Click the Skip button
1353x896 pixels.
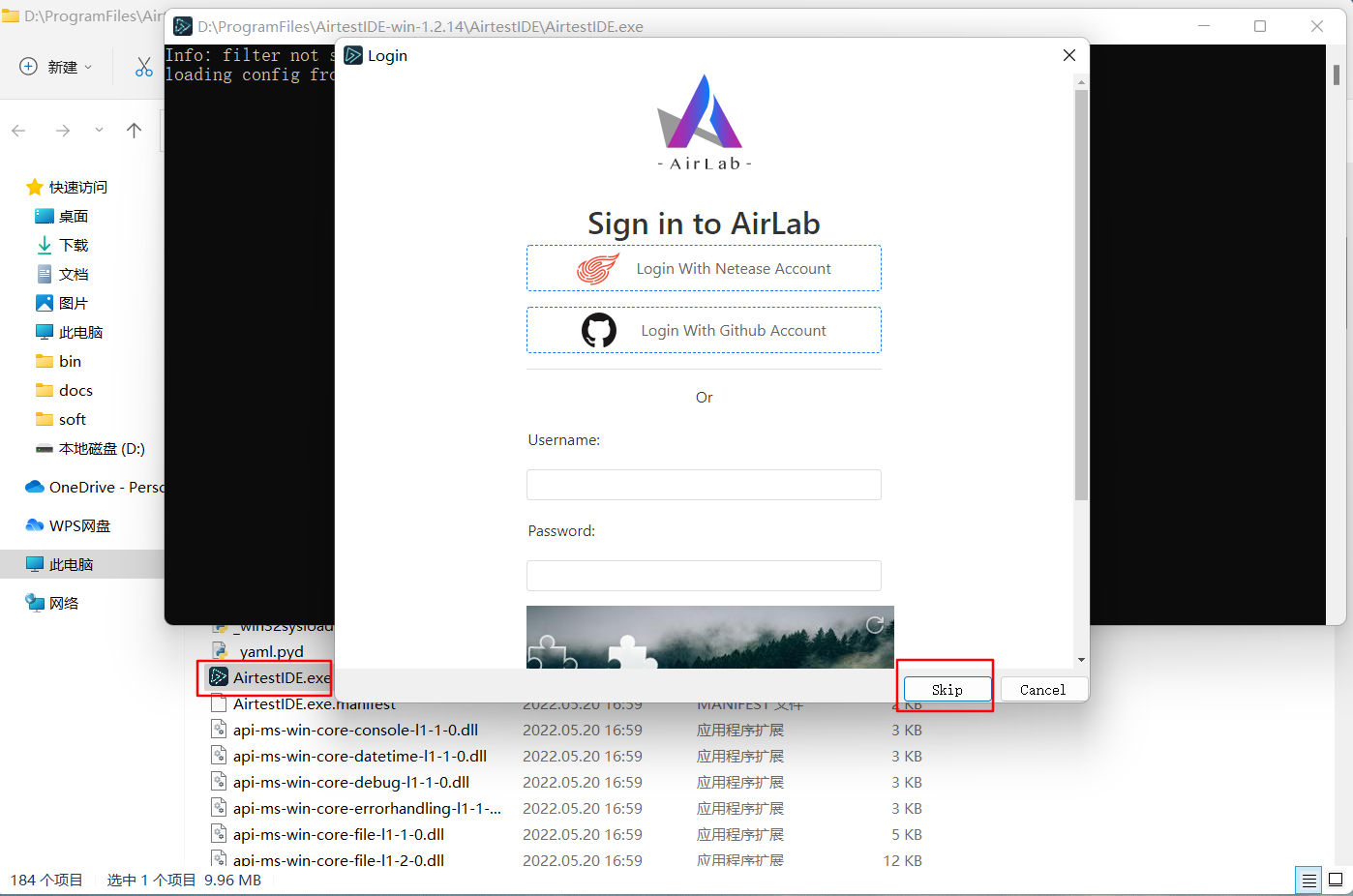(947, 689)
